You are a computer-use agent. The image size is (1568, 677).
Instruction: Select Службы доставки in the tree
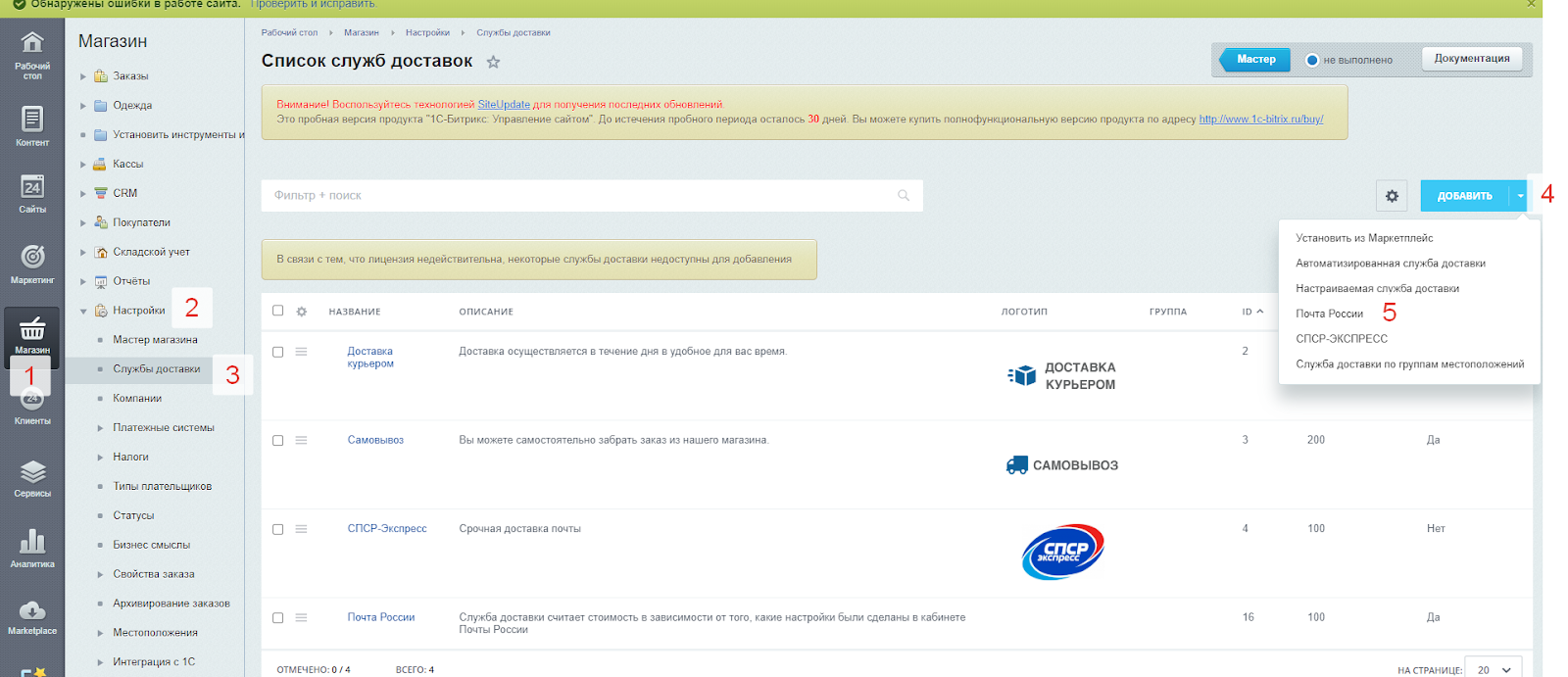point(157,369)
